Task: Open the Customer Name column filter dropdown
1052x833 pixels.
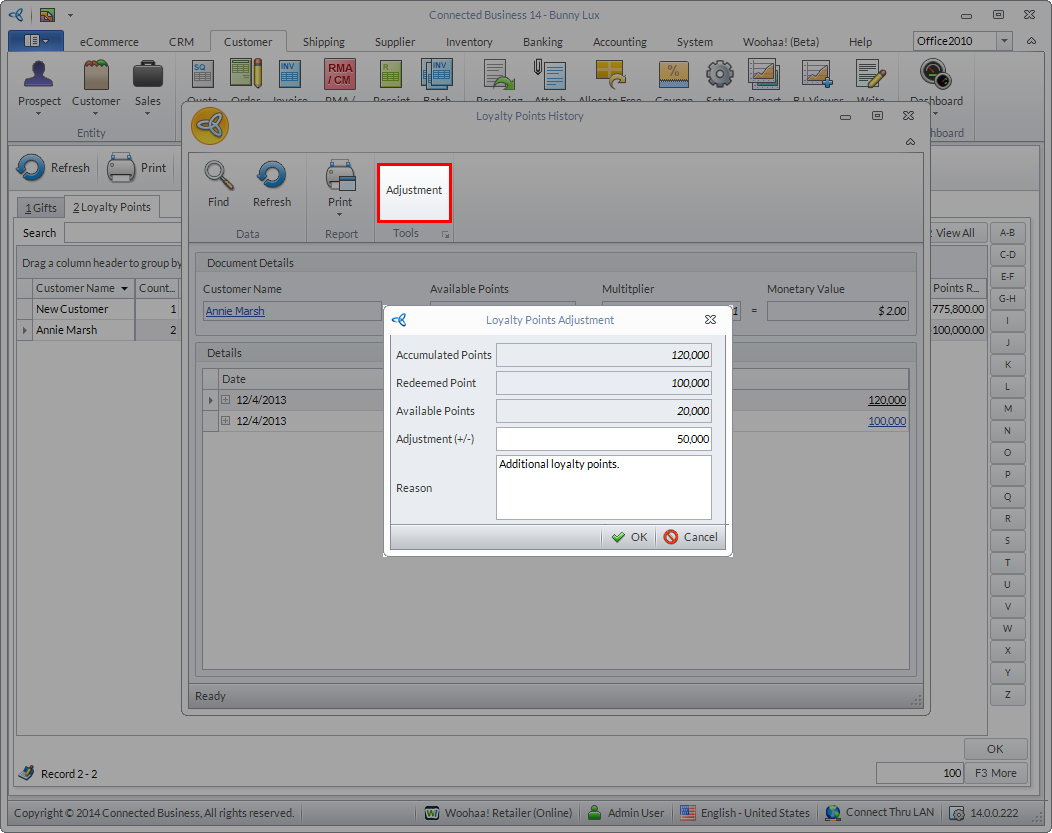Action: 125,289
